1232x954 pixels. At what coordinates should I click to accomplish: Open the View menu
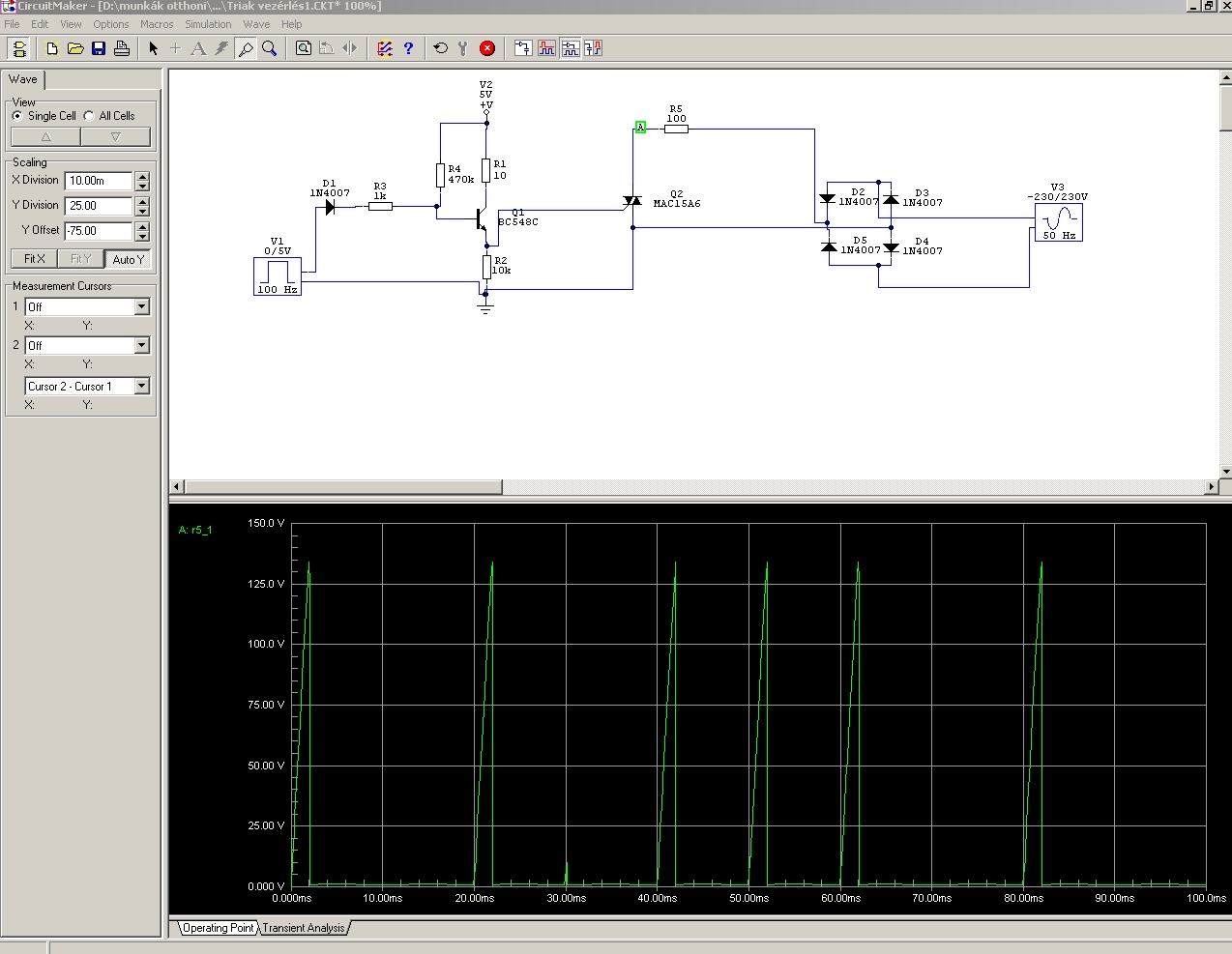tap(71, 24)
